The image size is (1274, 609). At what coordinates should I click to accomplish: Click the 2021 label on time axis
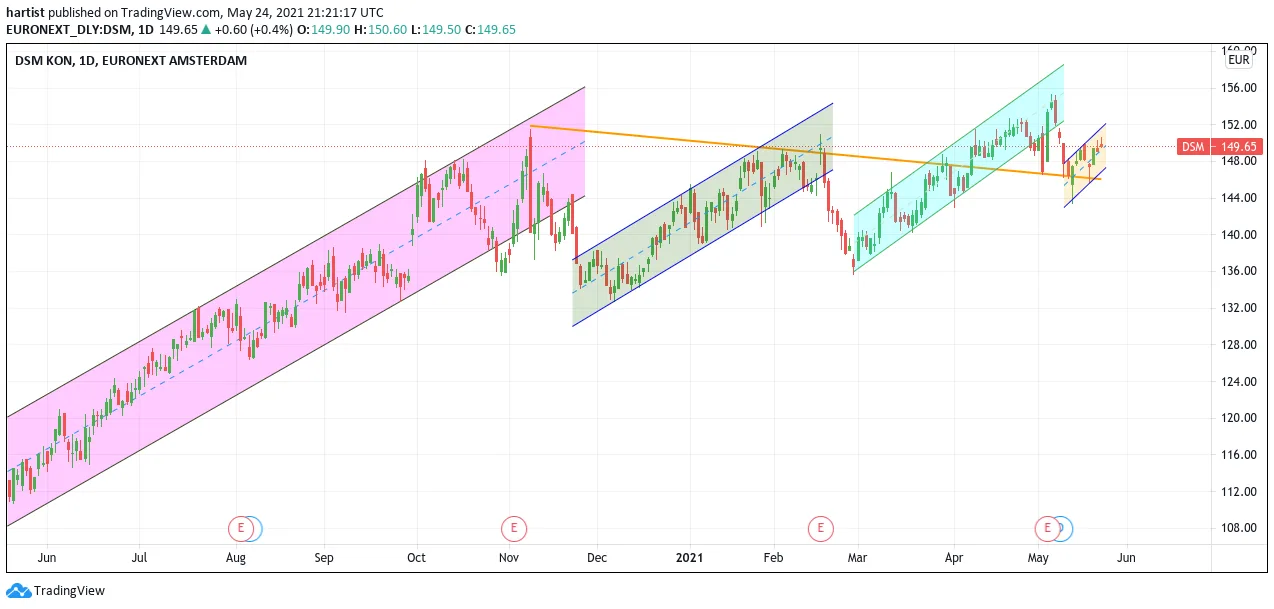pos(690,557)
